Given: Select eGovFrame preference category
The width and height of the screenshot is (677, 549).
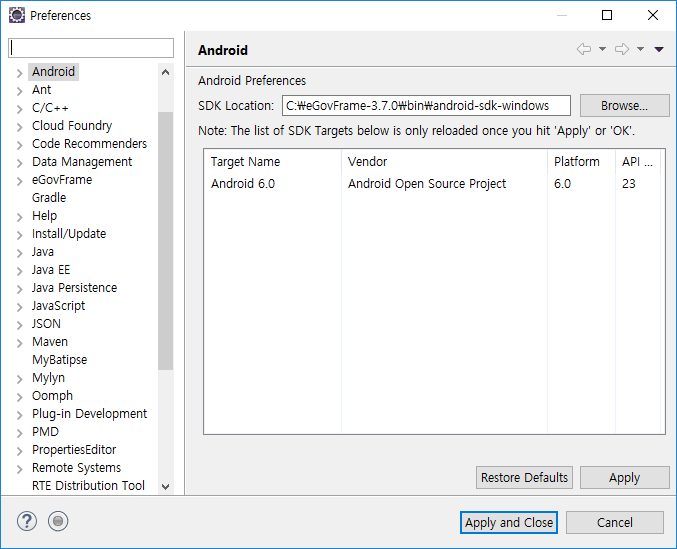Looking at the screenshot, I should (62, 180).
